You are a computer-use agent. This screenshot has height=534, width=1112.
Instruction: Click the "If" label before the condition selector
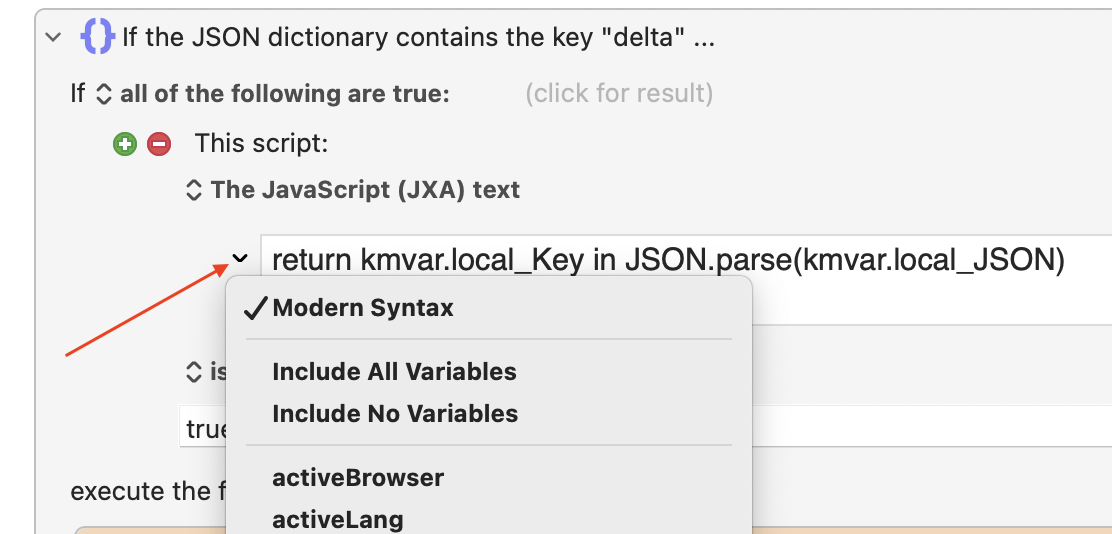pos(78,94)
